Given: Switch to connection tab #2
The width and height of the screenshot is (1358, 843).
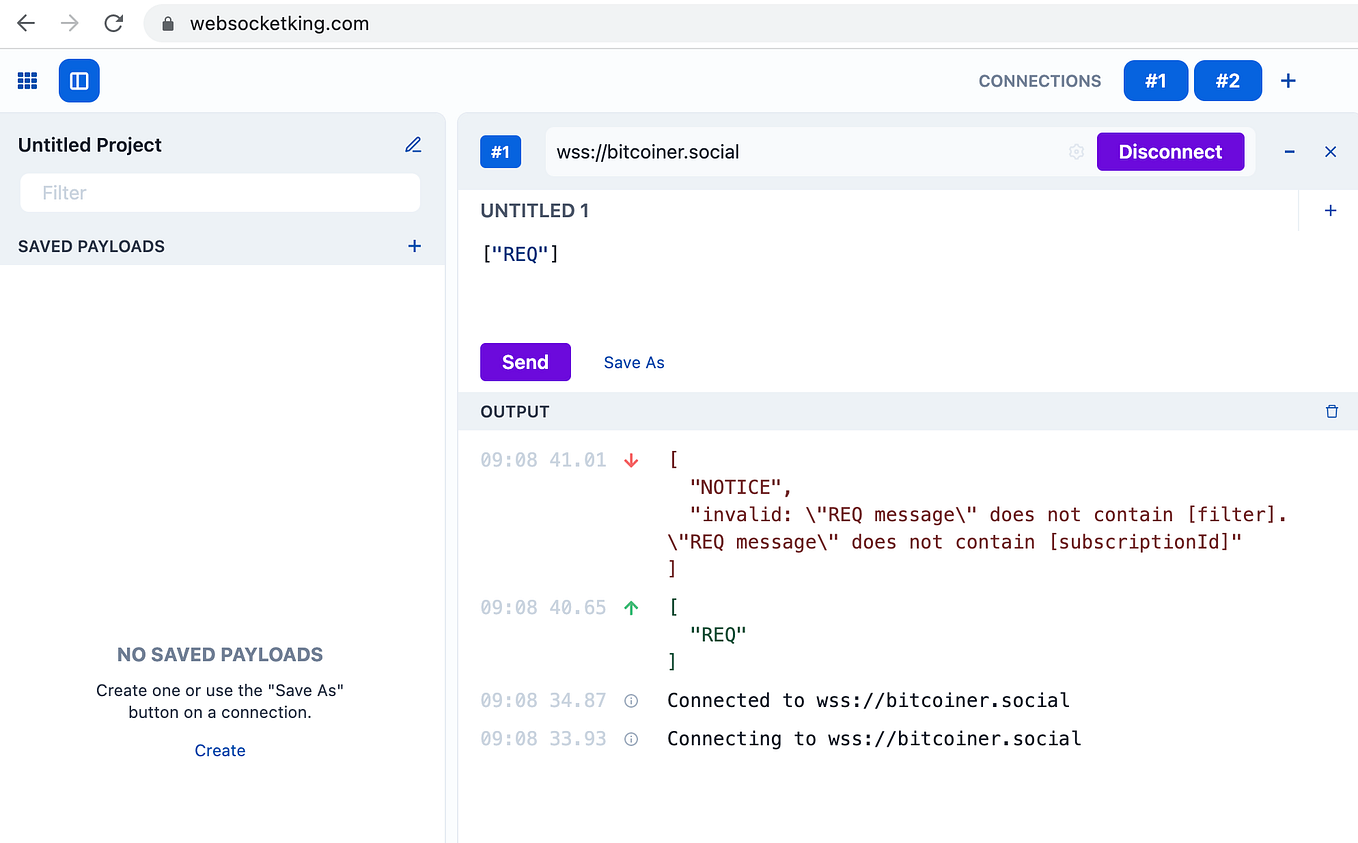Looking at the screenshot, I should [1228, 80].
